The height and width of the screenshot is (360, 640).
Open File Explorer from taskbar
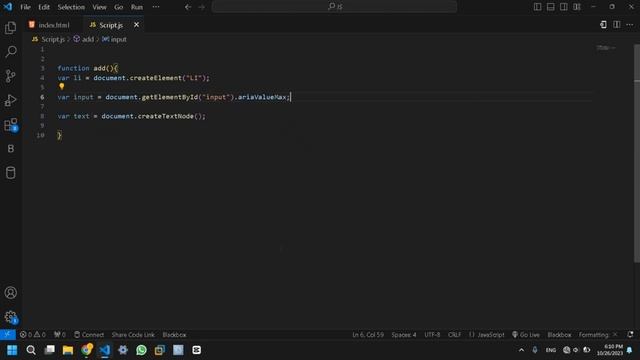coord(68,350)
